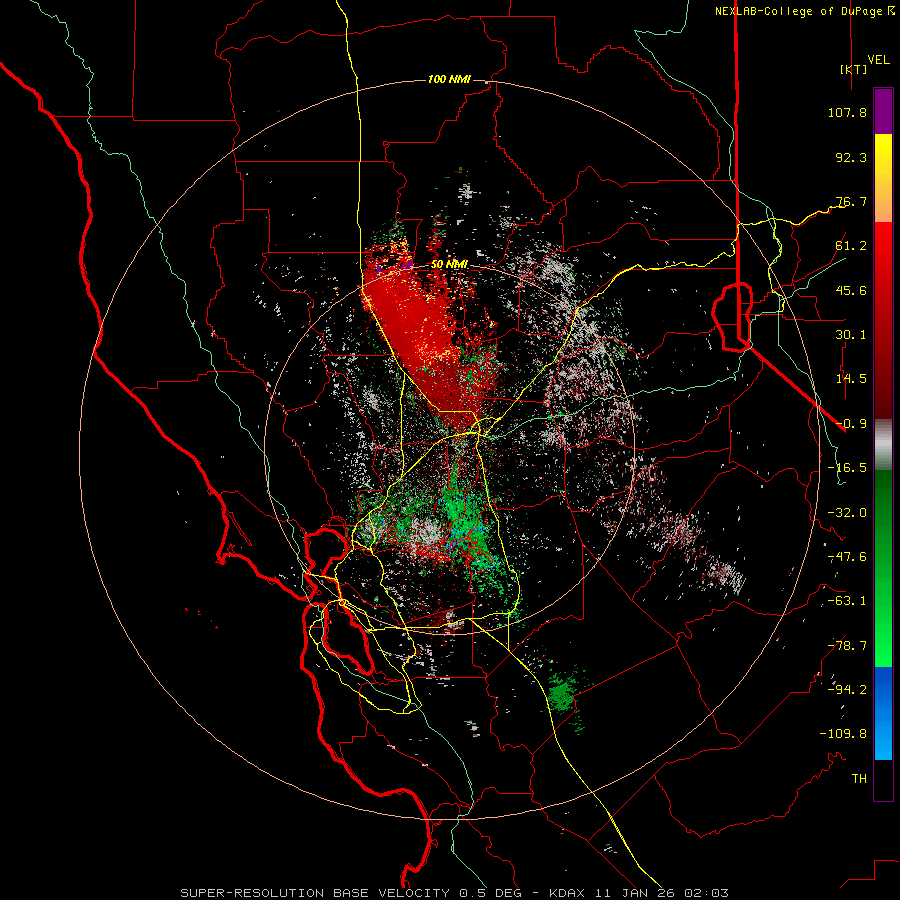The image size is (900, 900).
Task: Click the 14.5 velocity scale value
Action: coord(851,379)
